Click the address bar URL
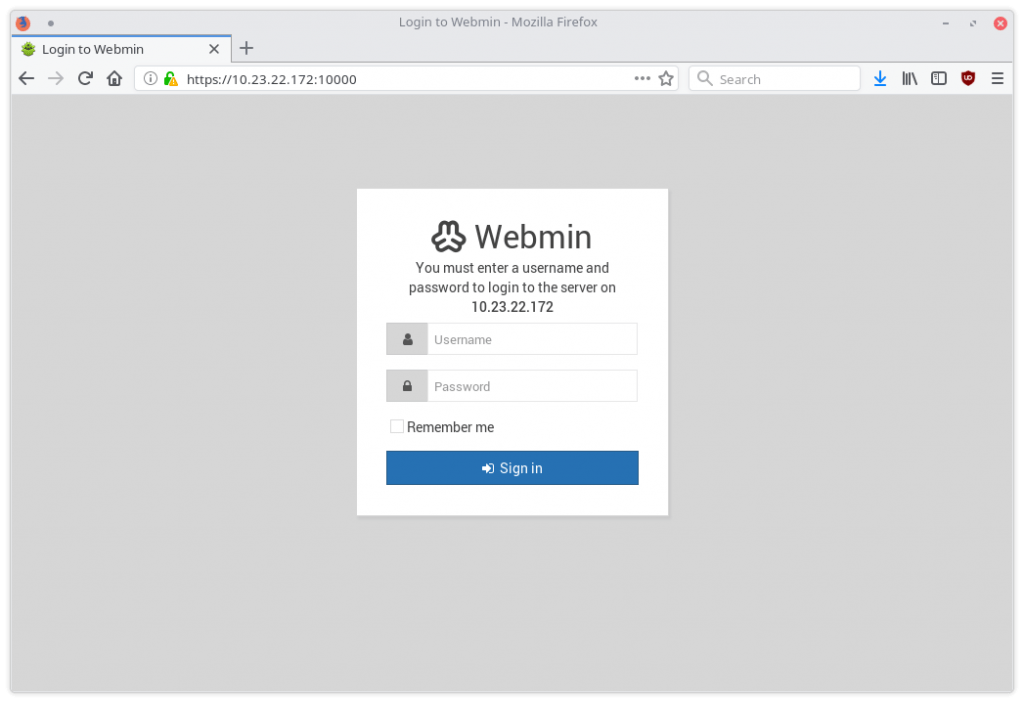Viewport: 1024px width, 703px height. point(272,79)
